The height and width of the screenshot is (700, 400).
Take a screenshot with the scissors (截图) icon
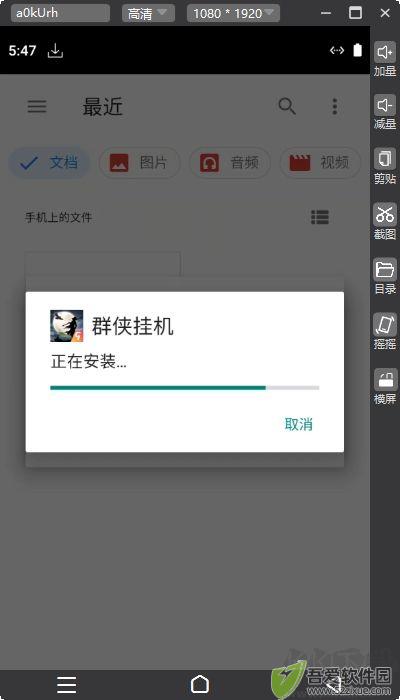(384, 214)
